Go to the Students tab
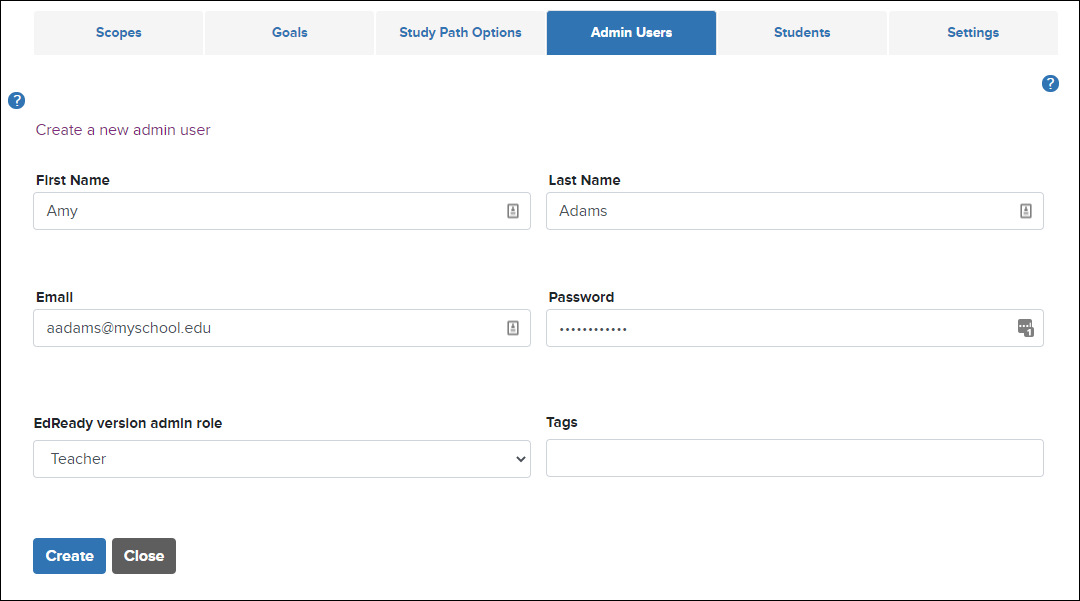This screenshot has width=1080, height=601. pos(802,32)
